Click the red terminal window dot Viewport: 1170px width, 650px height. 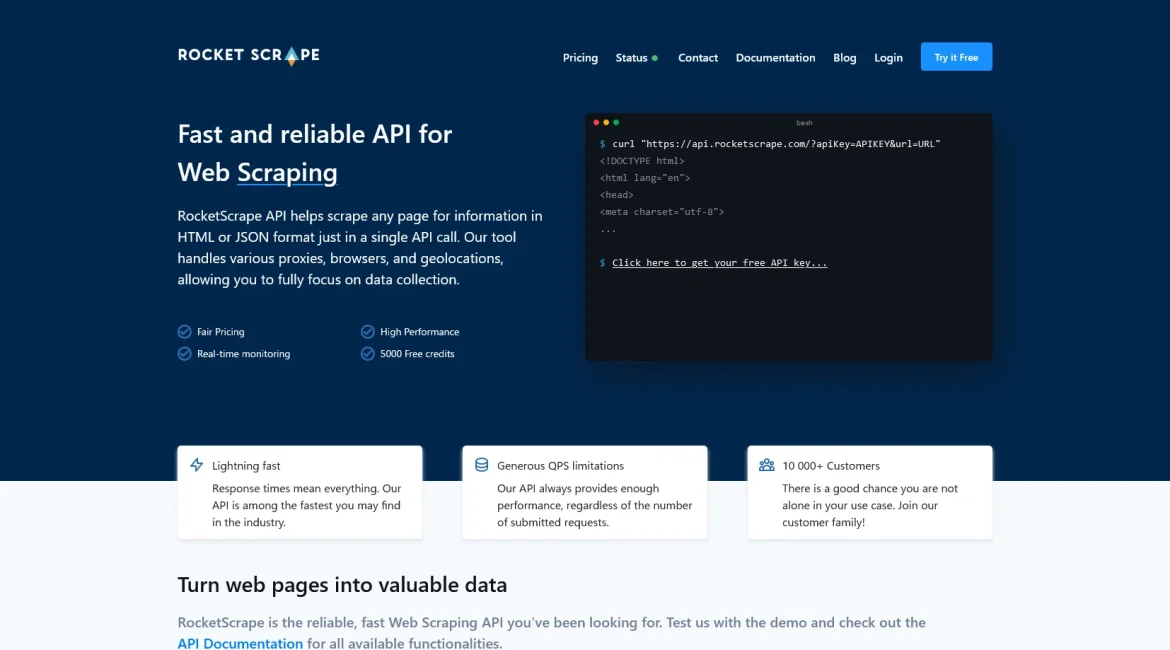click(x=596, y=122)
